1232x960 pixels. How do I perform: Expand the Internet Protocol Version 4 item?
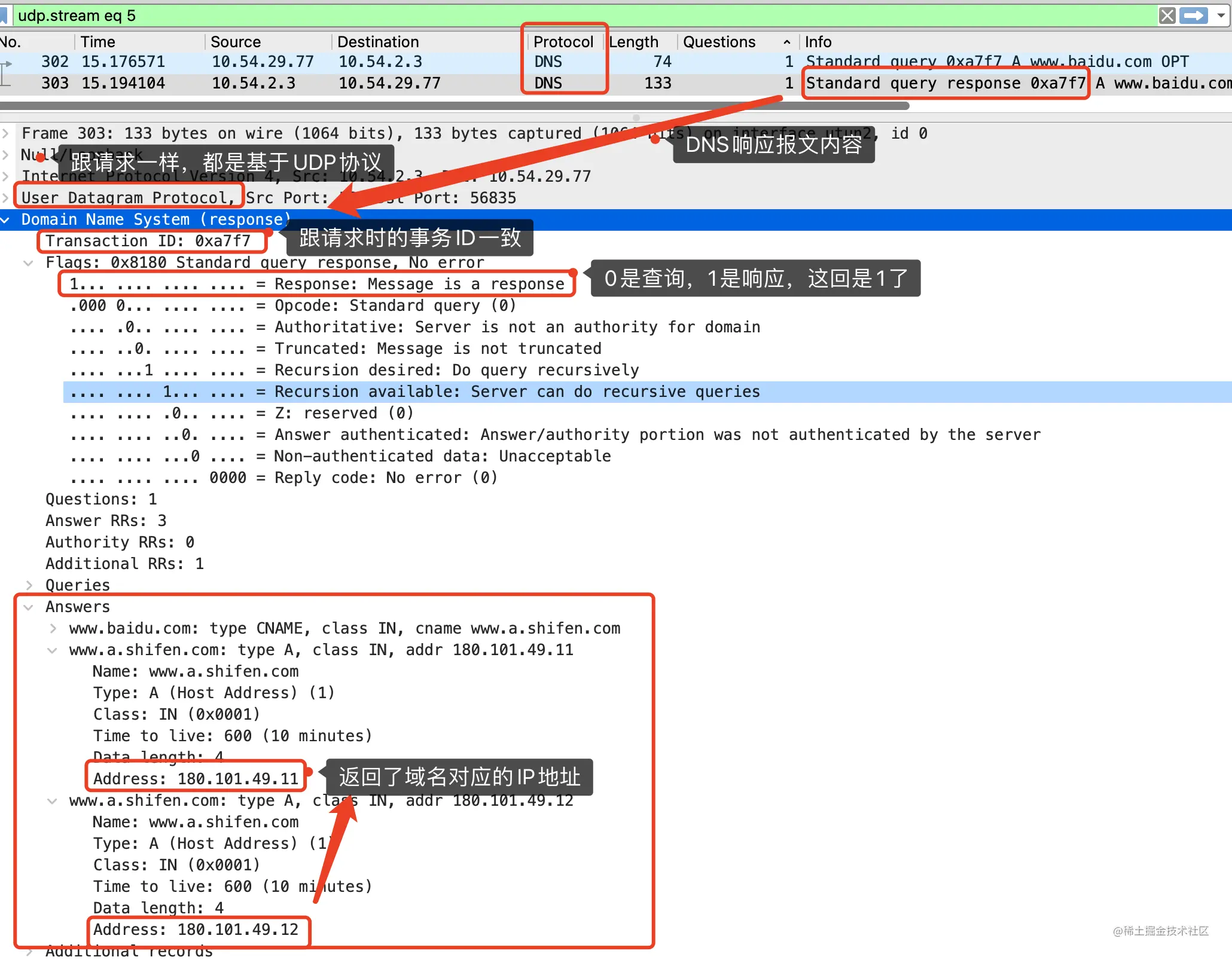coord(6,176)
